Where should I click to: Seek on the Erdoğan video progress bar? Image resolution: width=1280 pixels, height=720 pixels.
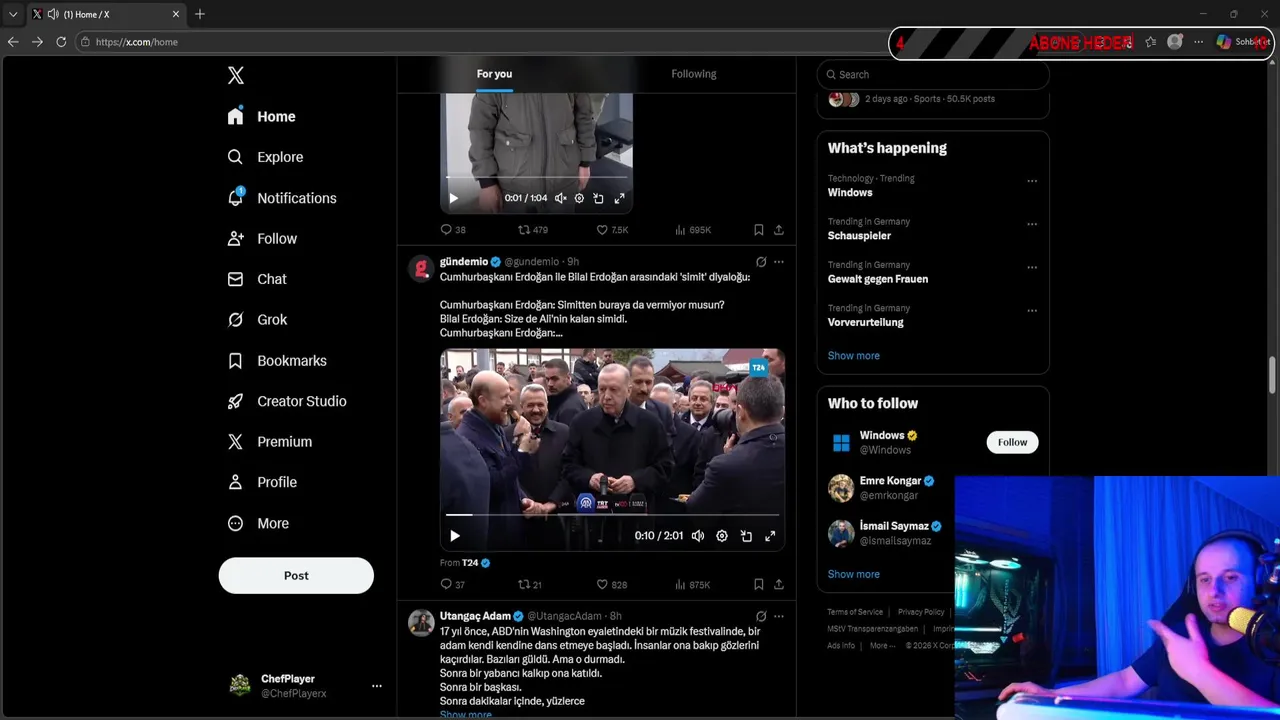(x=612, y=515)
